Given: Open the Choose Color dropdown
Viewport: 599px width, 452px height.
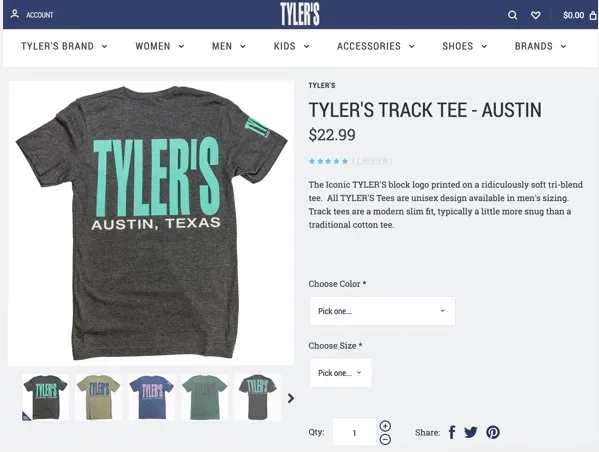Looking at the screenshot, I should (x=382, y=311).
